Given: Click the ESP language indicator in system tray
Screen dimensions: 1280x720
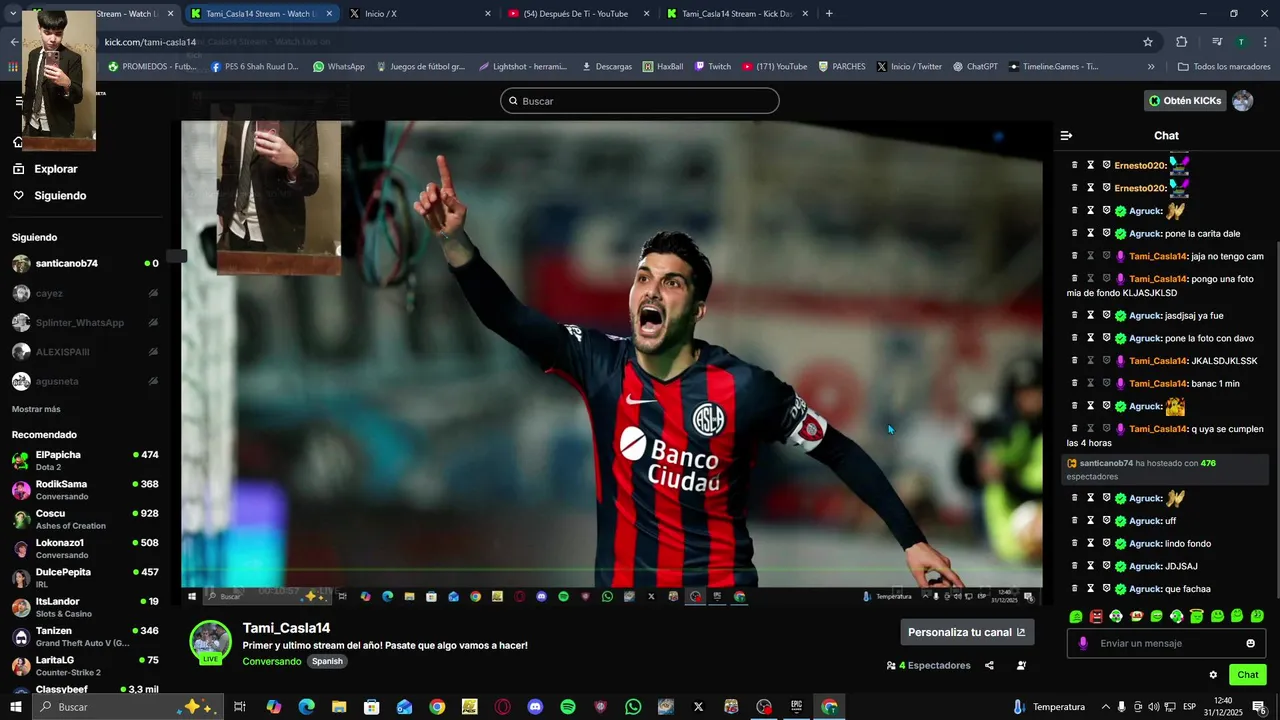Looking at the screenshot, I should 1189,707.
